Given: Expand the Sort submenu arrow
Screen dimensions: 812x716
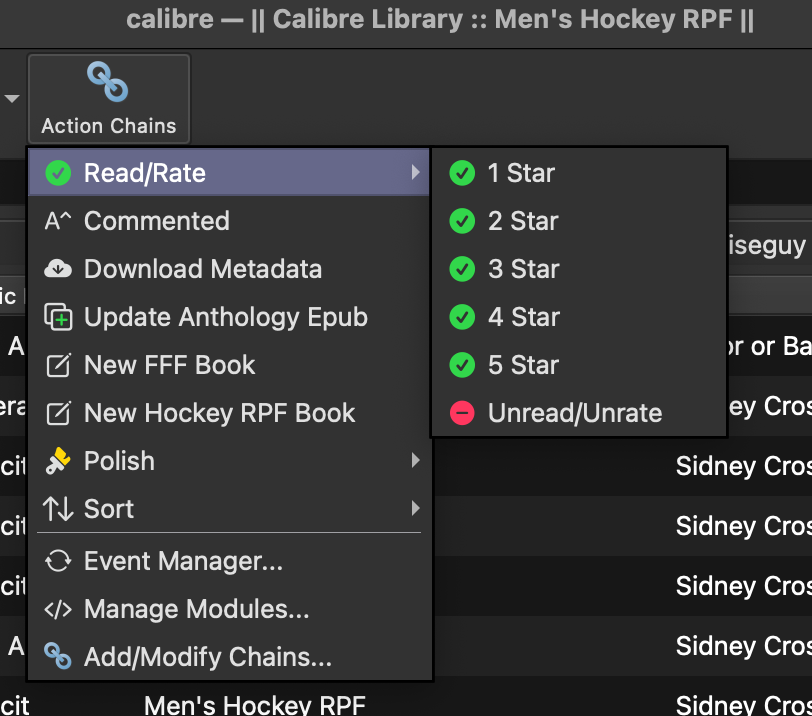Looking at the screenshot, I should click(x=415, y=509).
